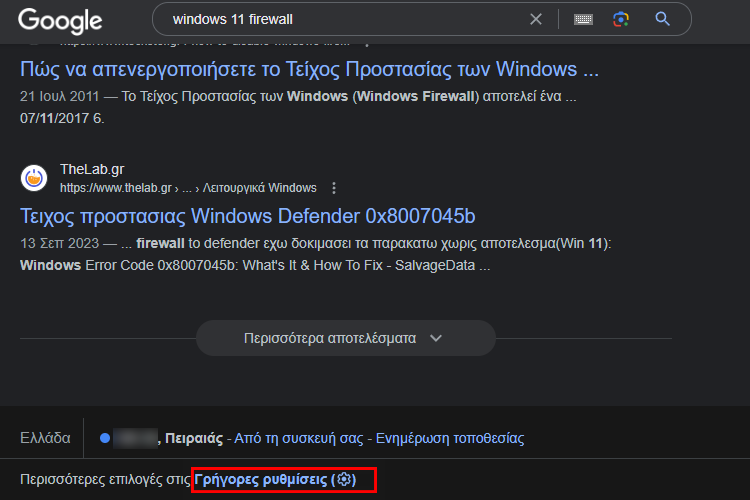Viewport: 750px width, 500px height.
Task: Click 'Ελλάδα' country label
Action: [45, 438]
